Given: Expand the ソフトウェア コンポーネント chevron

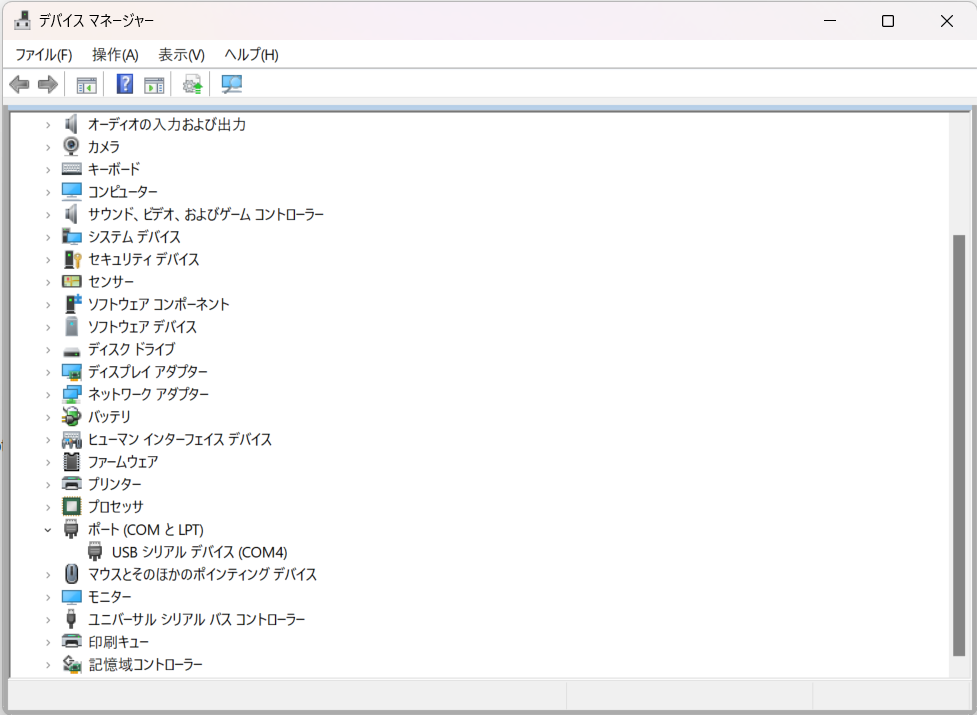Looking at the screenshot, I should coord(48,305).
